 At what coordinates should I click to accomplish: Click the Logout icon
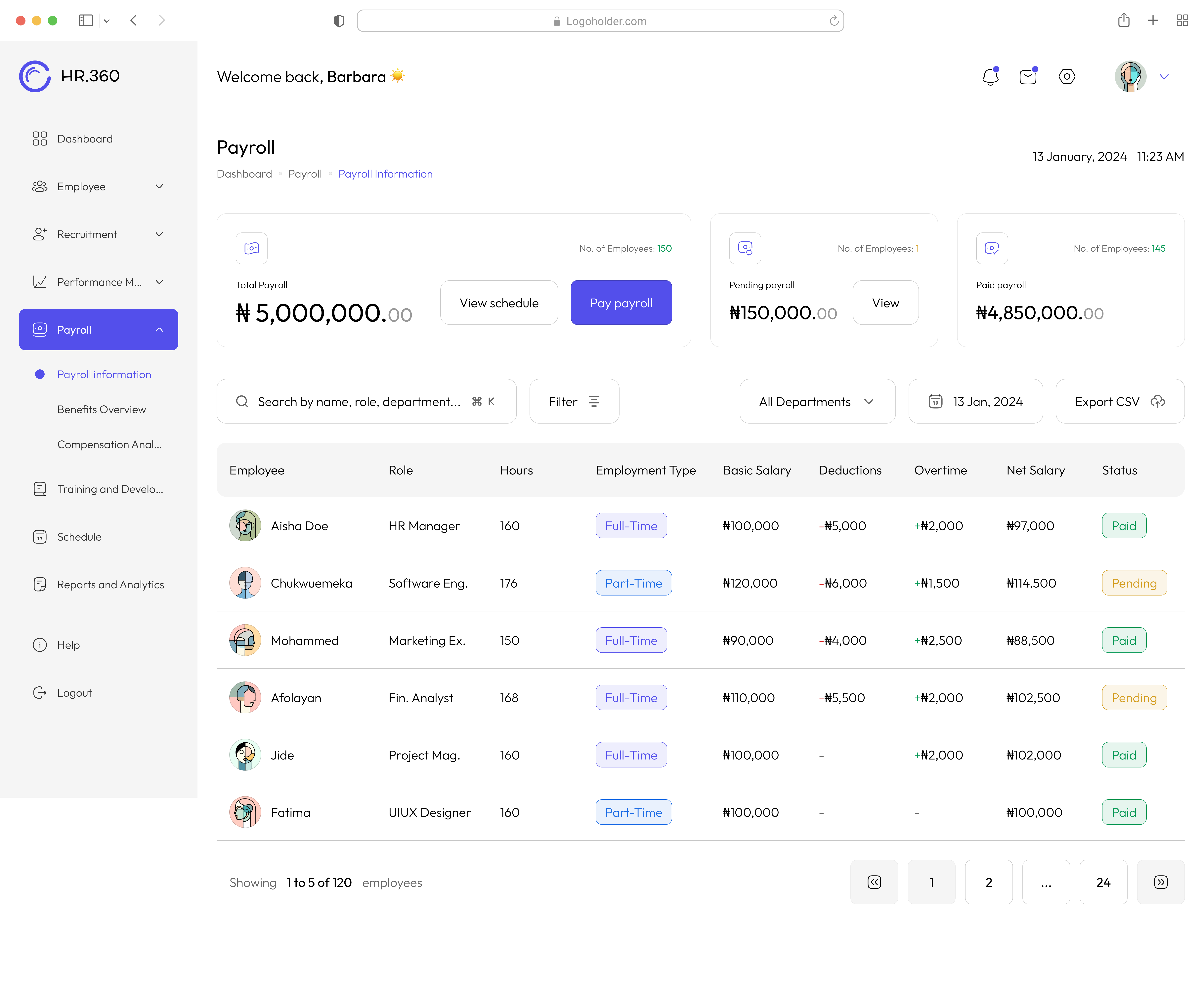tap(40, 693)
